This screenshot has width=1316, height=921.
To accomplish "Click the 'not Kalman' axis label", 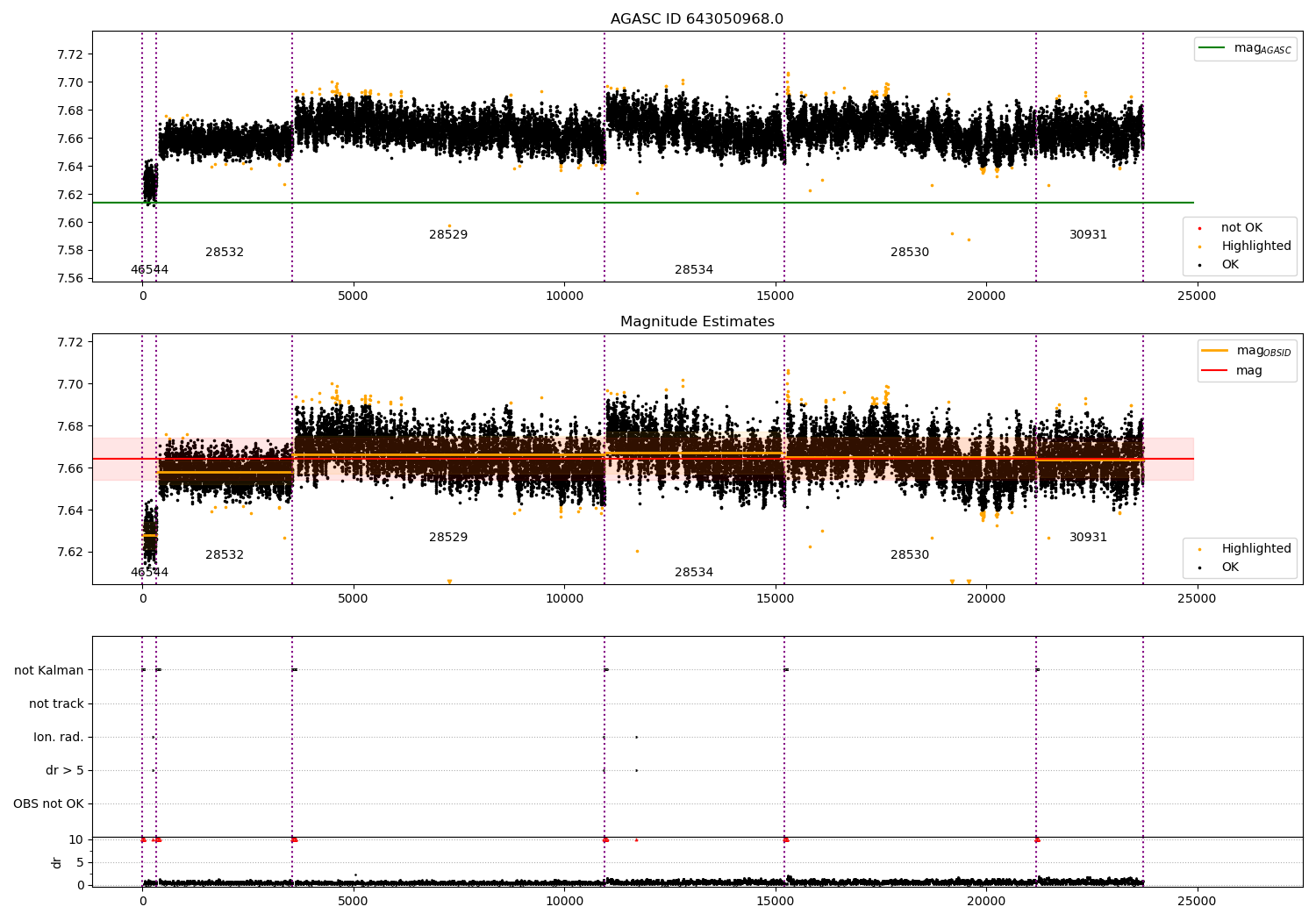I will [49, 670].
